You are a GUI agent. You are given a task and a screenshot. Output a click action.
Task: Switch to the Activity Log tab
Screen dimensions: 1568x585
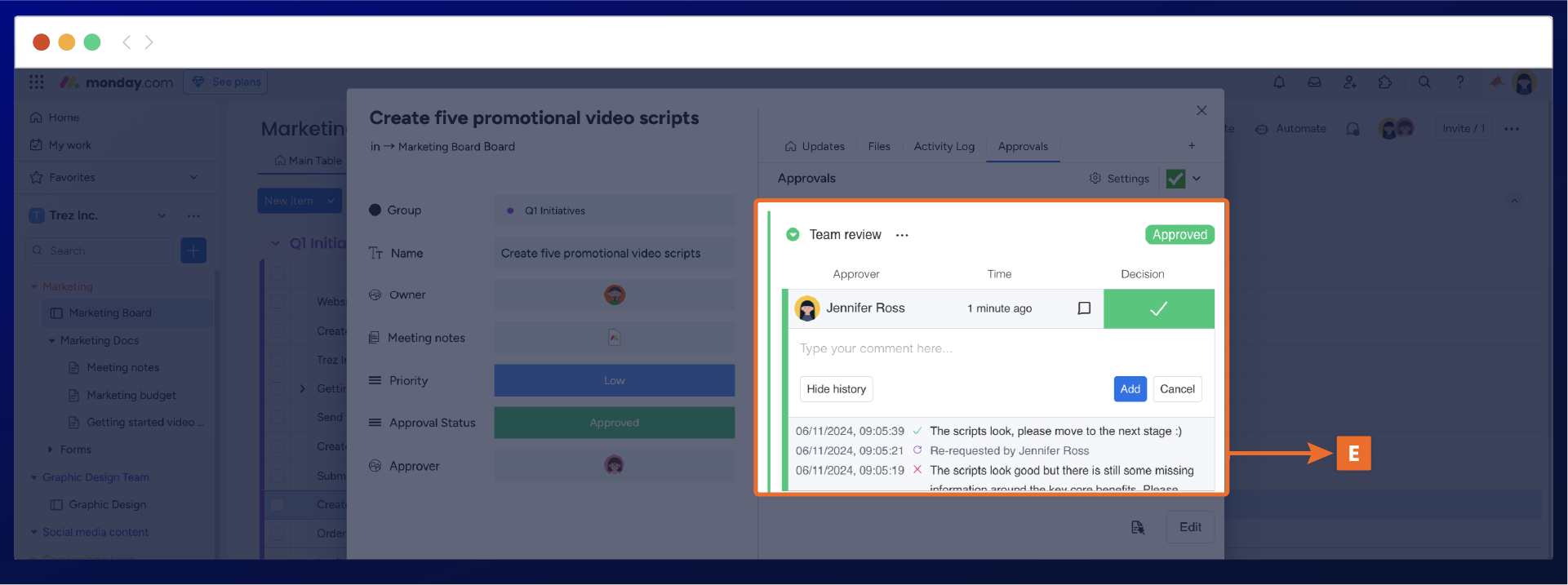[x=944, y=147]
